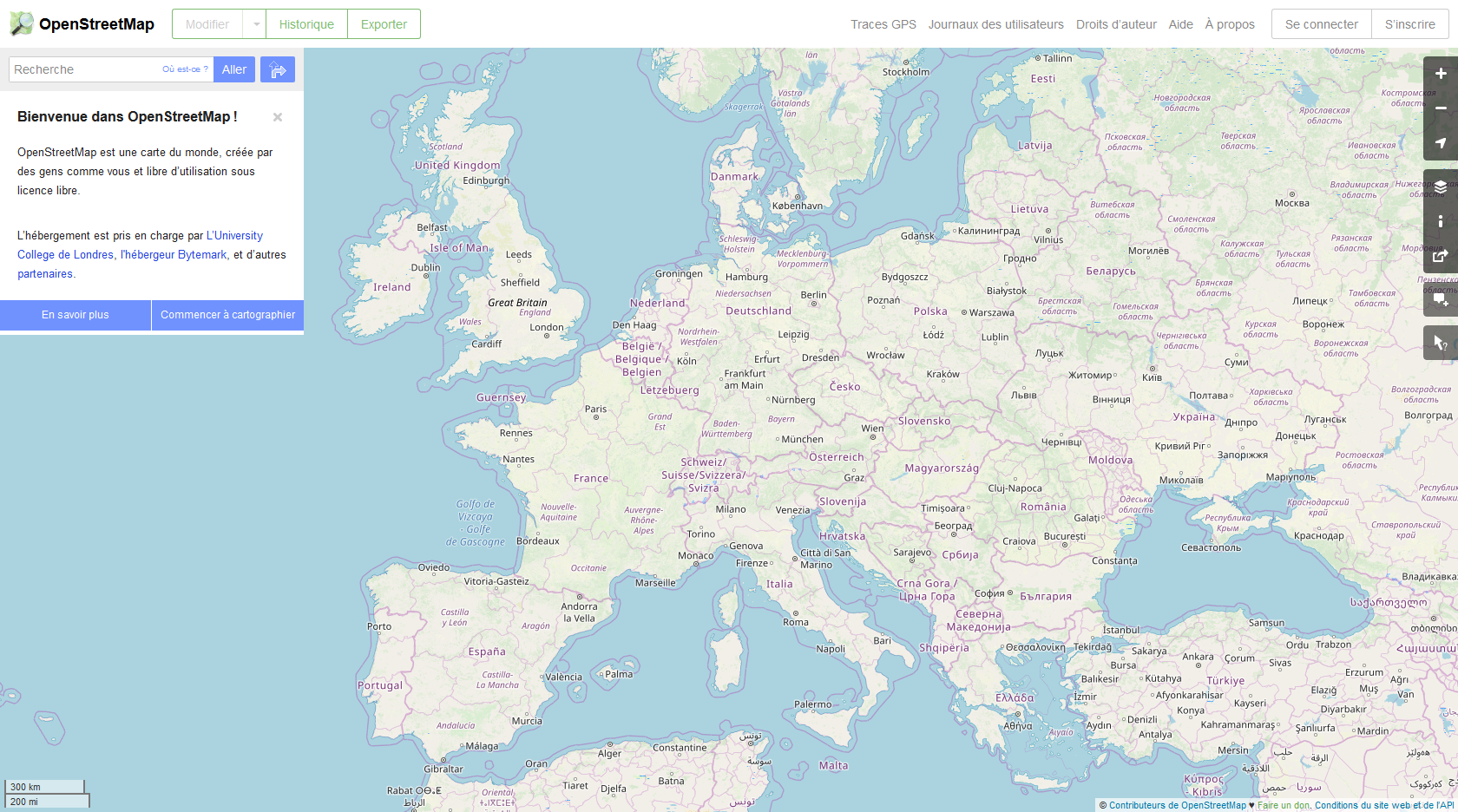The width and height of the screenshot is (1458, 812).
Task: Expand the Modifier dropdown arrow
Action: 256,24
